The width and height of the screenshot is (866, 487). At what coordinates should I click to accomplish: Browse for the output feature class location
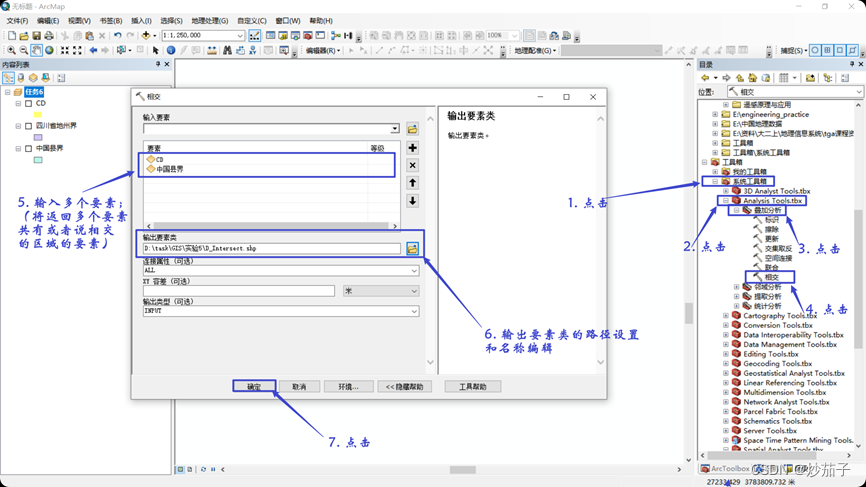pos(413,248)
